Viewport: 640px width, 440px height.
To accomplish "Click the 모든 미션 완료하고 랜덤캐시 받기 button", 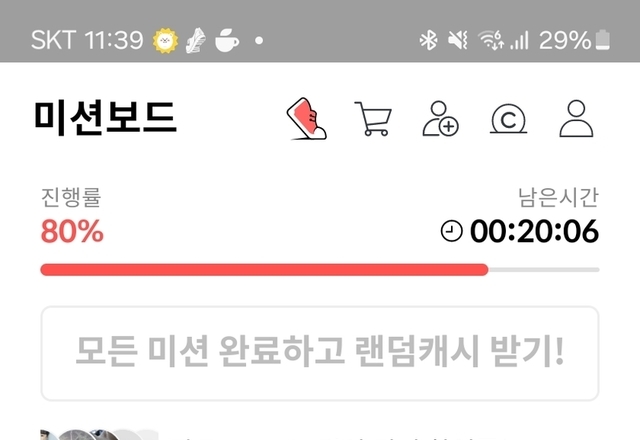I will click(320, 353).
